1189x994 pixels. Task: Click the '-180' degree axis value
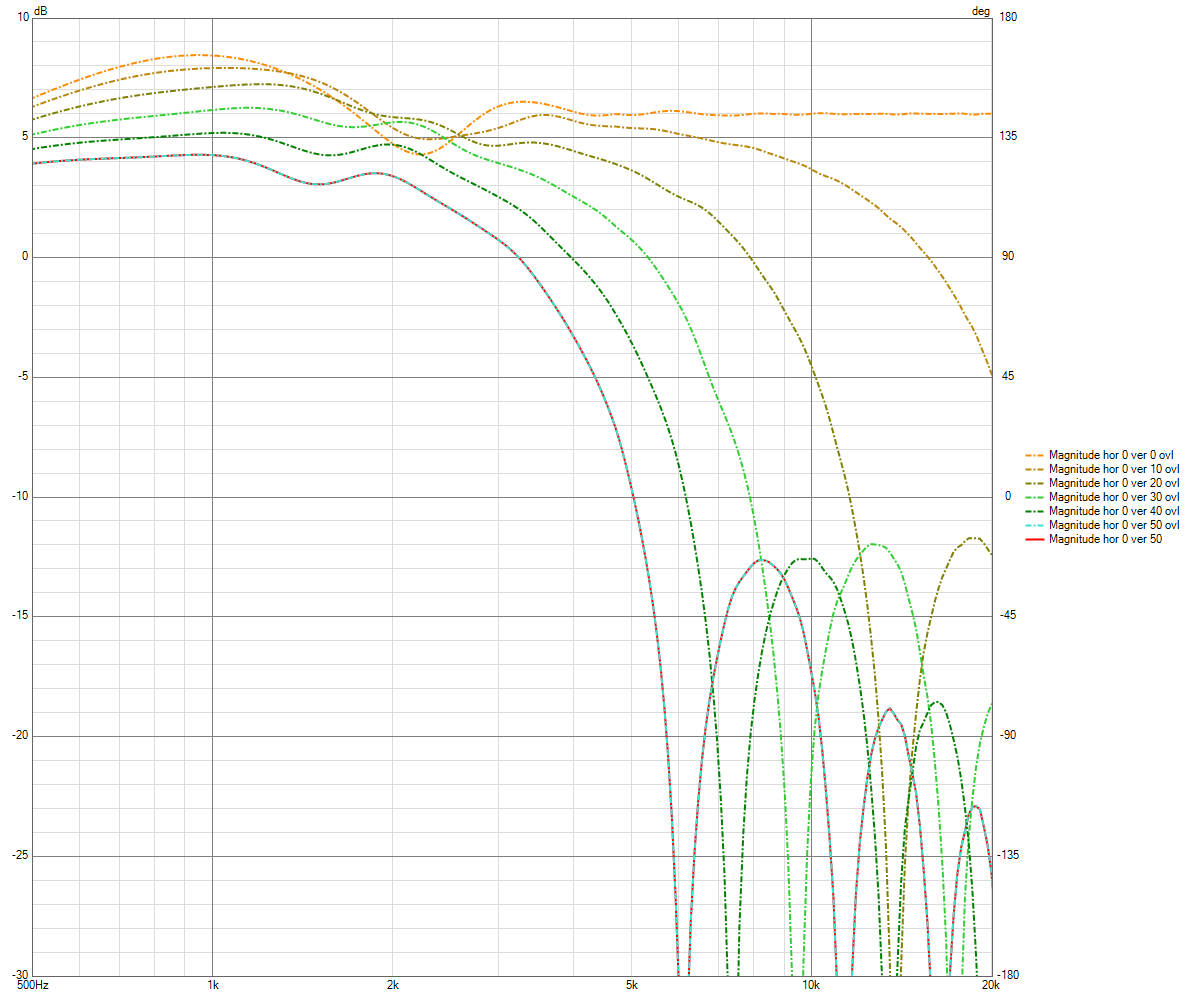(1010, 975)
